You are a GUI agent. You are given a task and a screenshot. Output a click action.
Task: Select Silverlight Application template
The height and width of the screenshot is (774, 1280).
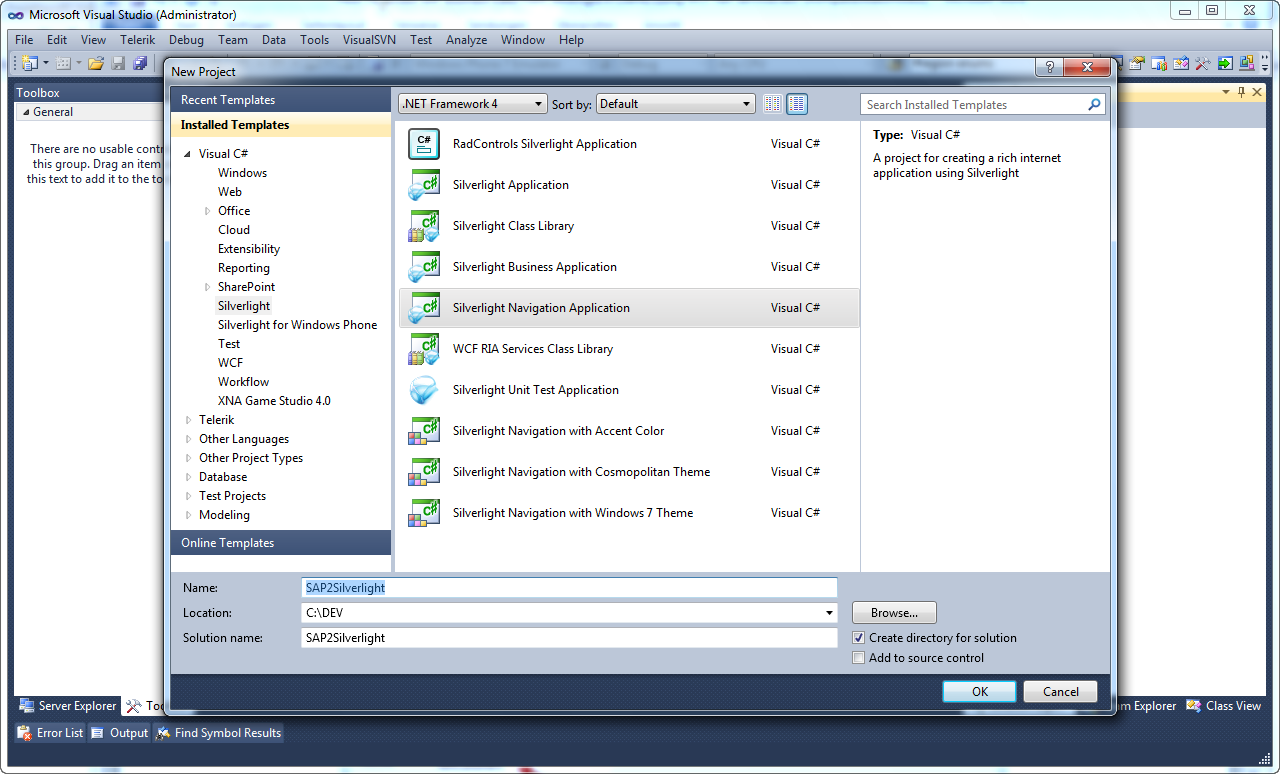[x=629, y=185]
